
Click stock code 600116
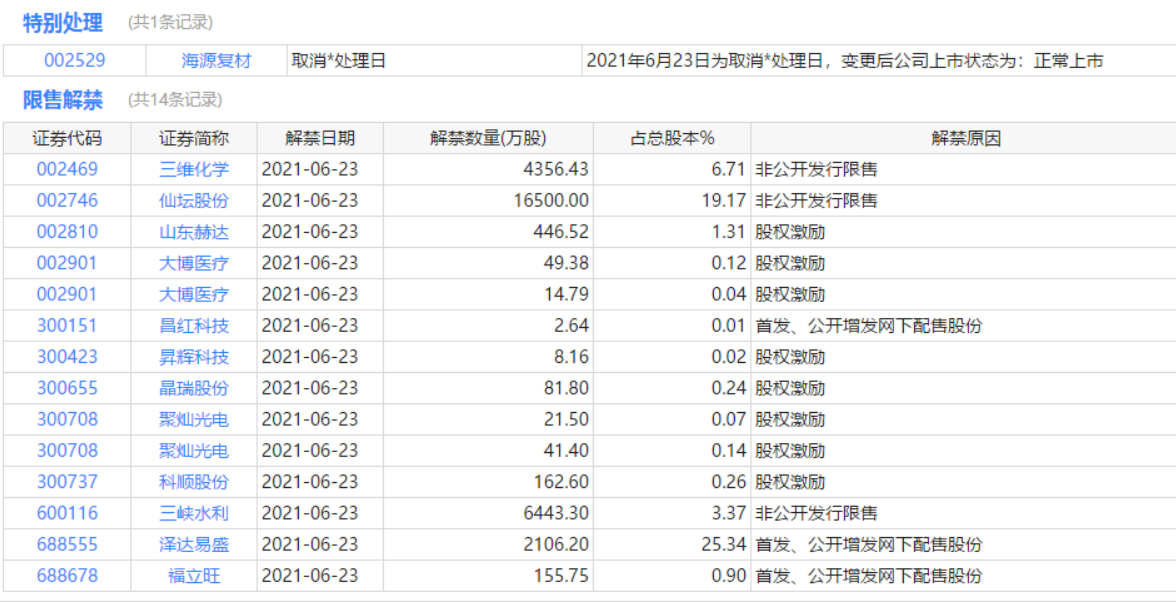pos(68,514)
